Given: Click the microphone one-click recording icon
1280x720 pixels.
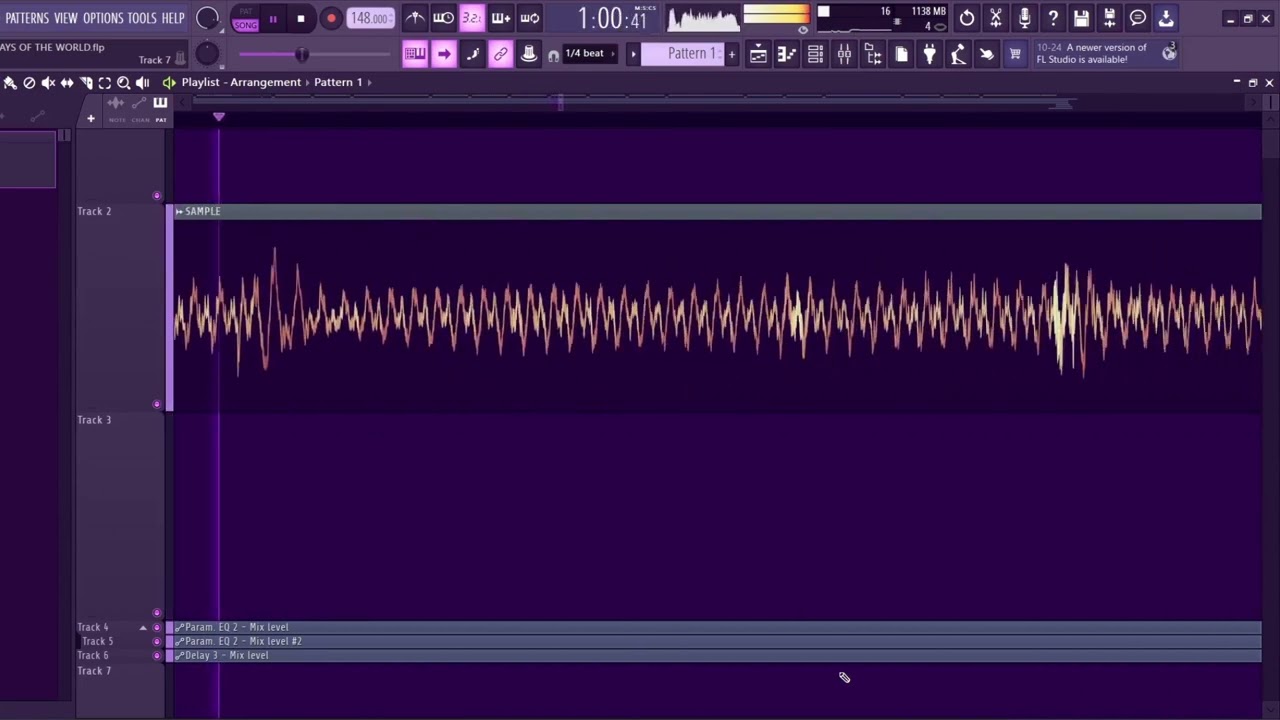Looking at the screenshot, I should tap(1024, 18).
